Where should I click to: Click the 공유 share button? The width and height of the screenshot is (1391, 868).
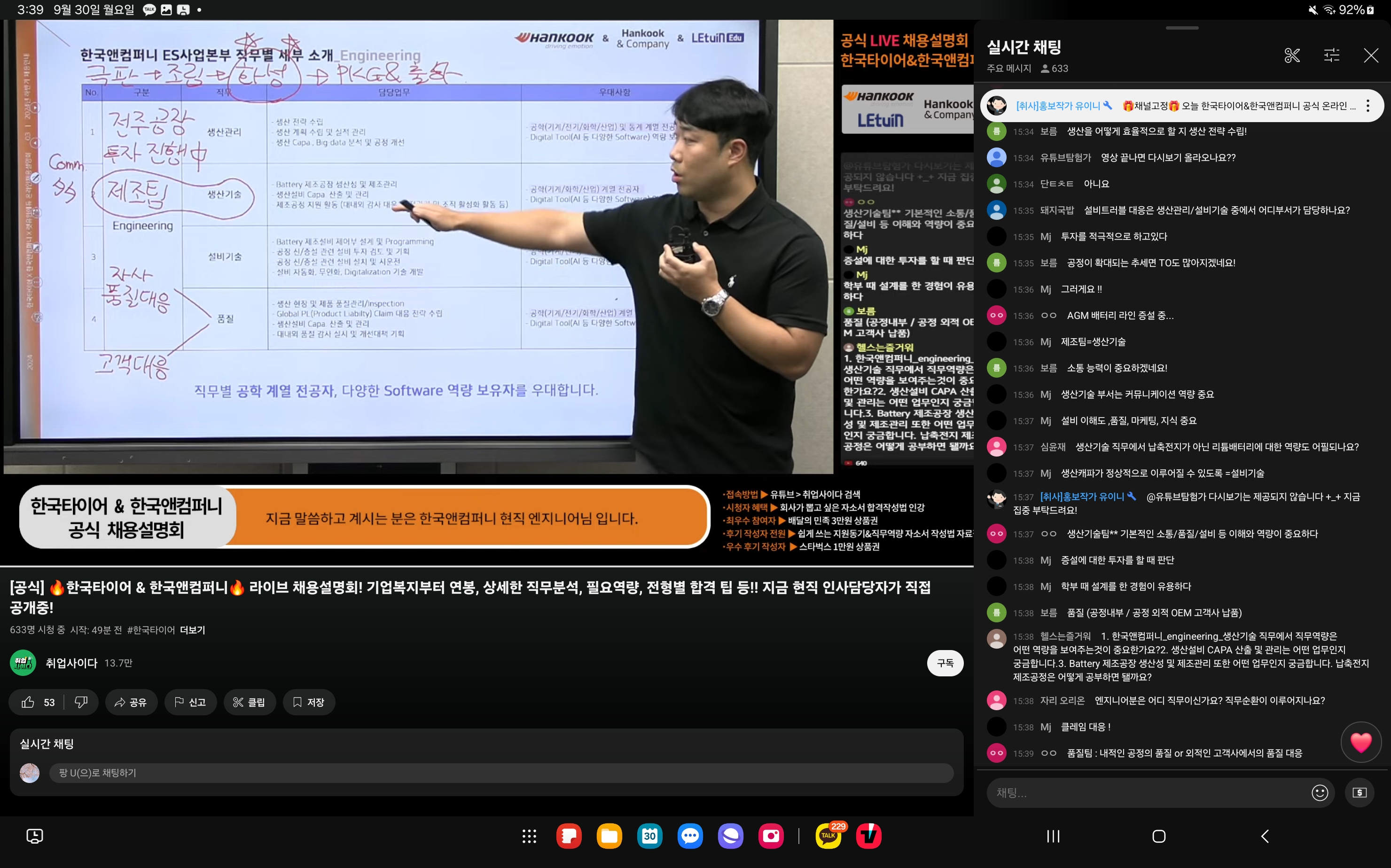tap(131, 702)
